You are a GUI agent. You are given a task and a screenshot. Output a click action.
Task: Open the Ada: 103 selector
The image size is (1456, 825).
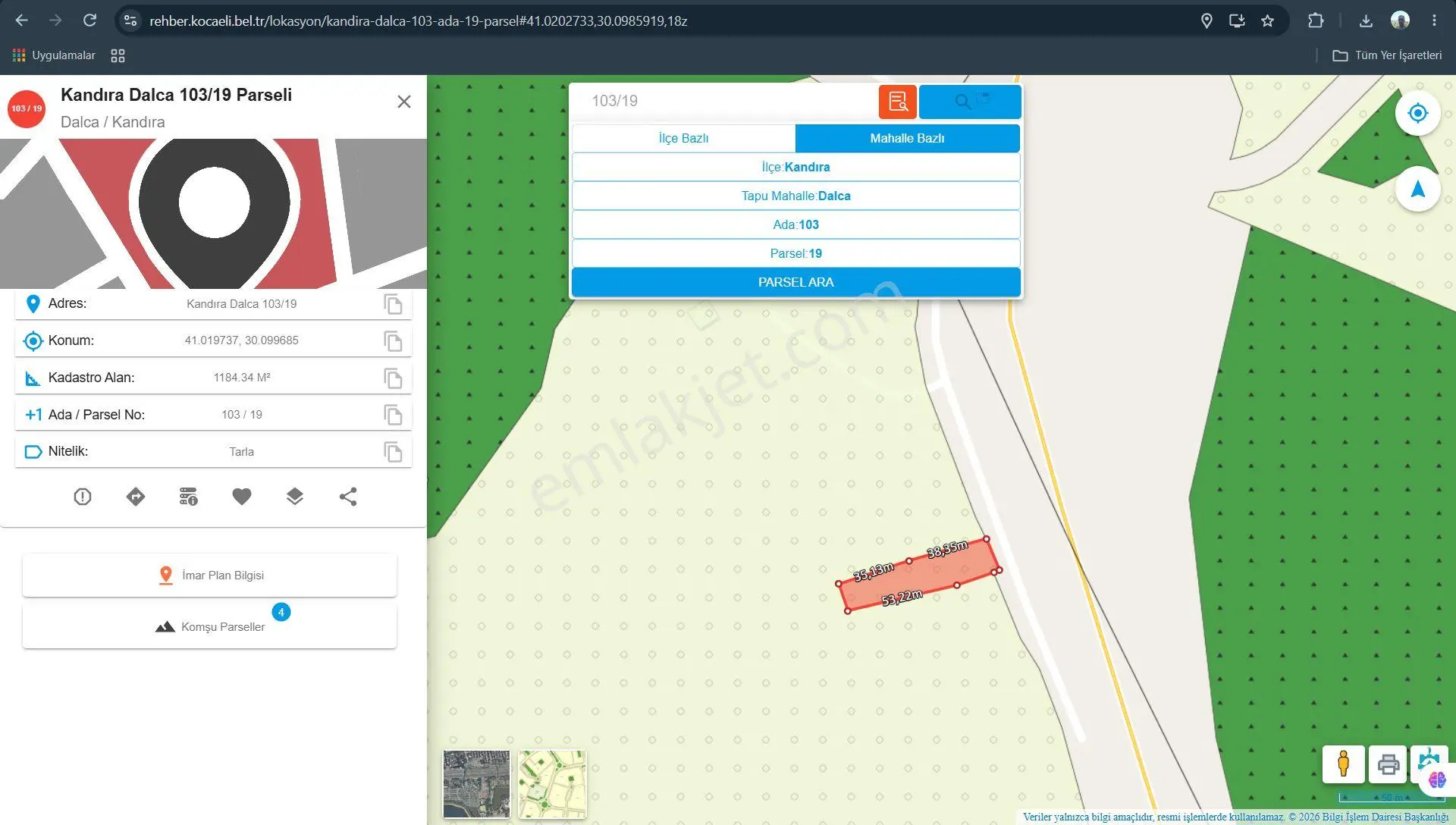[x=795, y=224]
